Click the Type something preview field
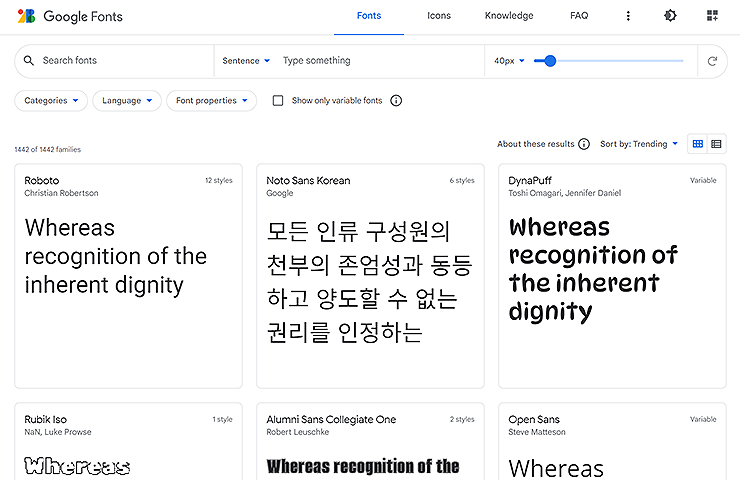The height and width of the screenshot is (480, 740). (x=380, y=60)
